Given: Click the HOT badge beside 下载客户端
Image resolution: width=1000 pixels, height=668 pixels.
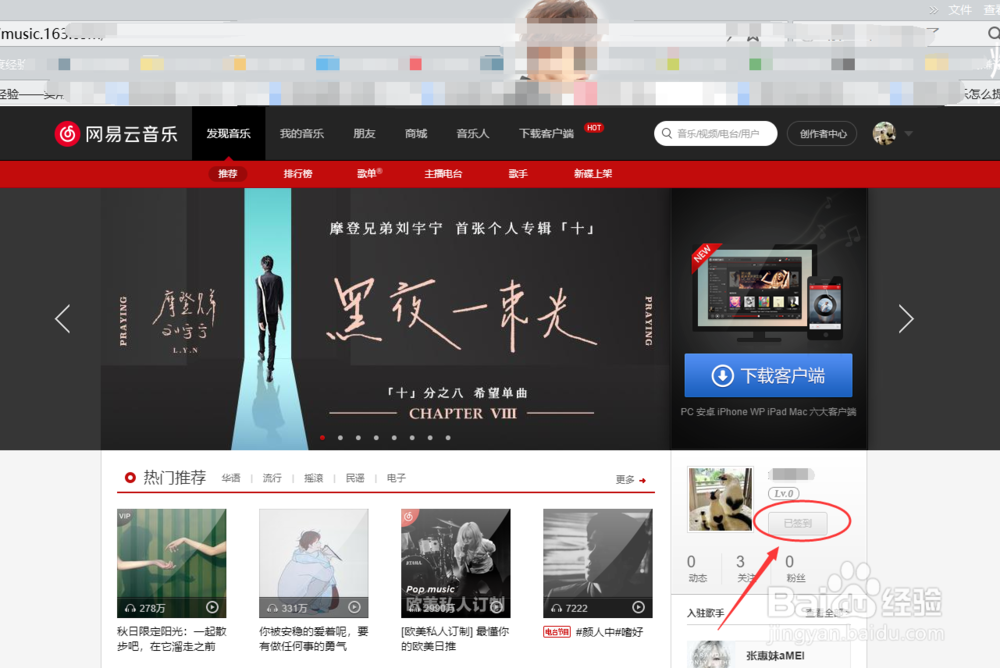Looking at the screenshot, I should (x=594, y=128).
